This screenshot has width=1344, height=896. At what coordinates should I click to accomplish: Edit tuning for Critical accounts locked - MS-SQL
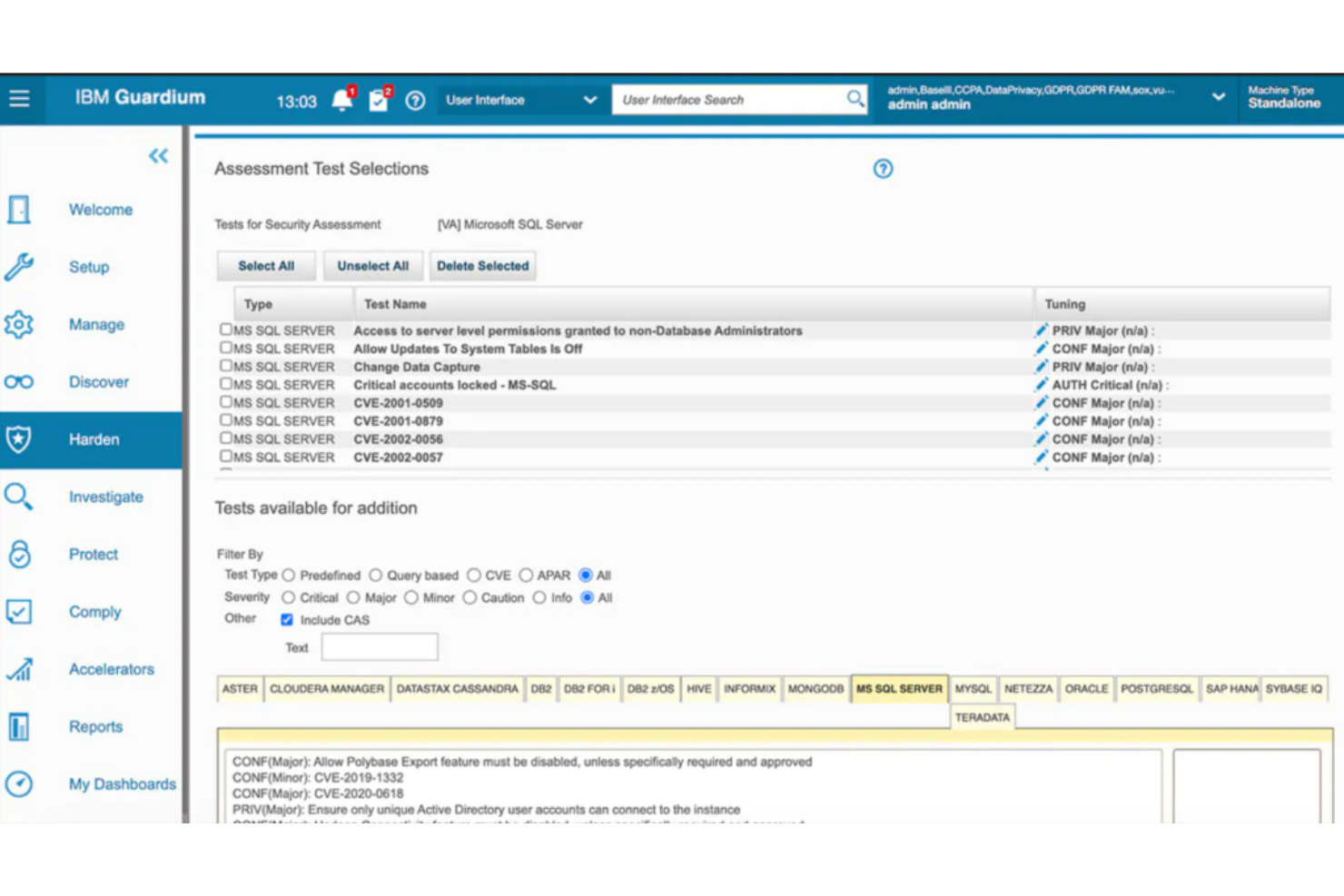1042,385
